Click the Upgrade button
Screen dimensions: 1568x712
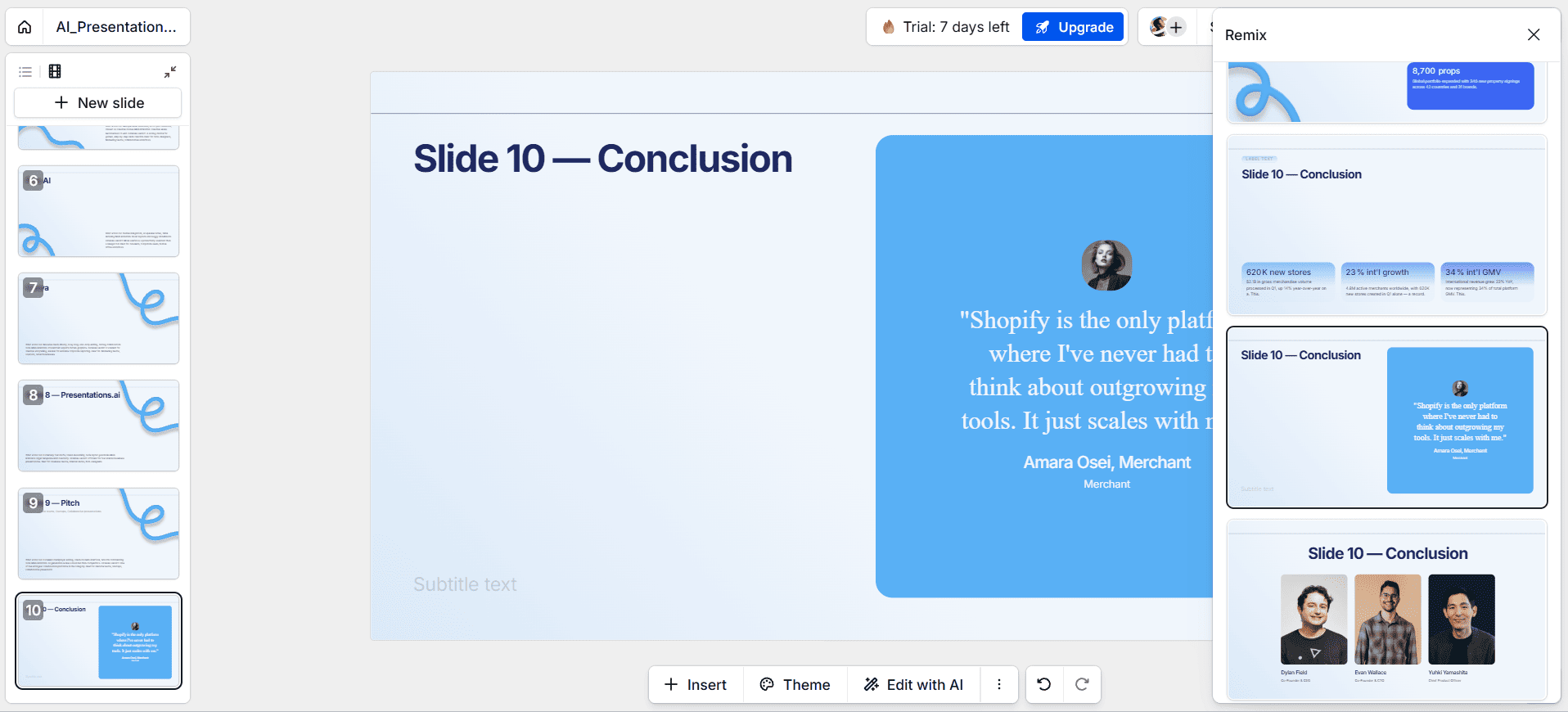coord(1073,27)
